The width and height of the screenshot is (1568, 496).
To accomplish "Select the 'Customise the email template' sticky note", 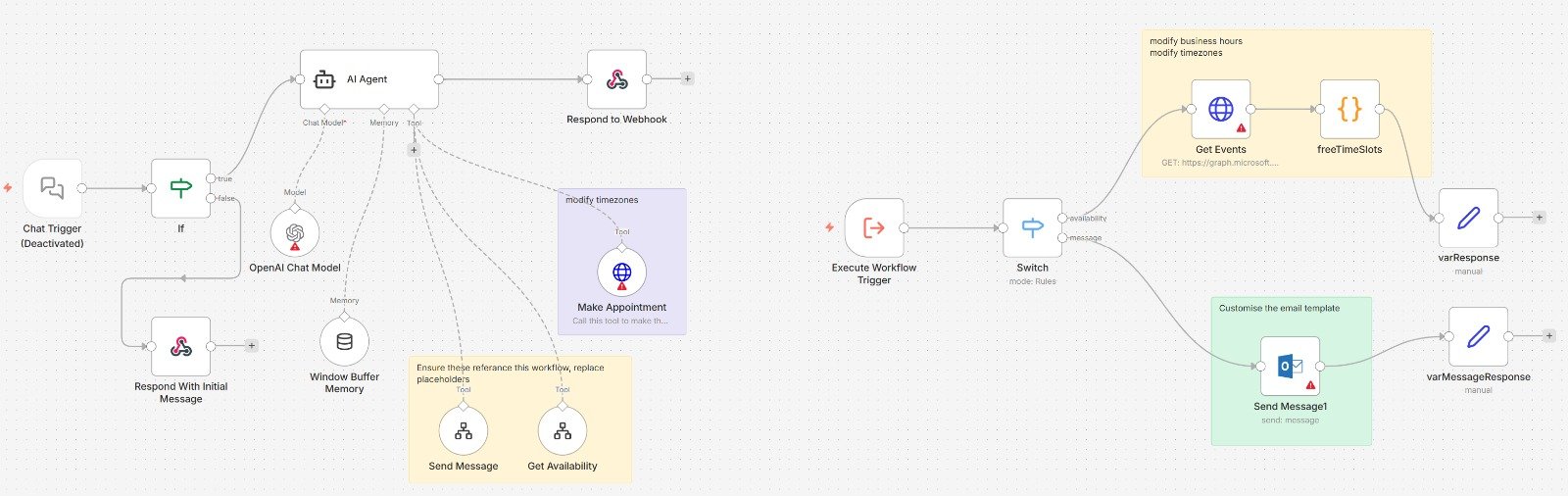I will click(x=1292, y=372).
